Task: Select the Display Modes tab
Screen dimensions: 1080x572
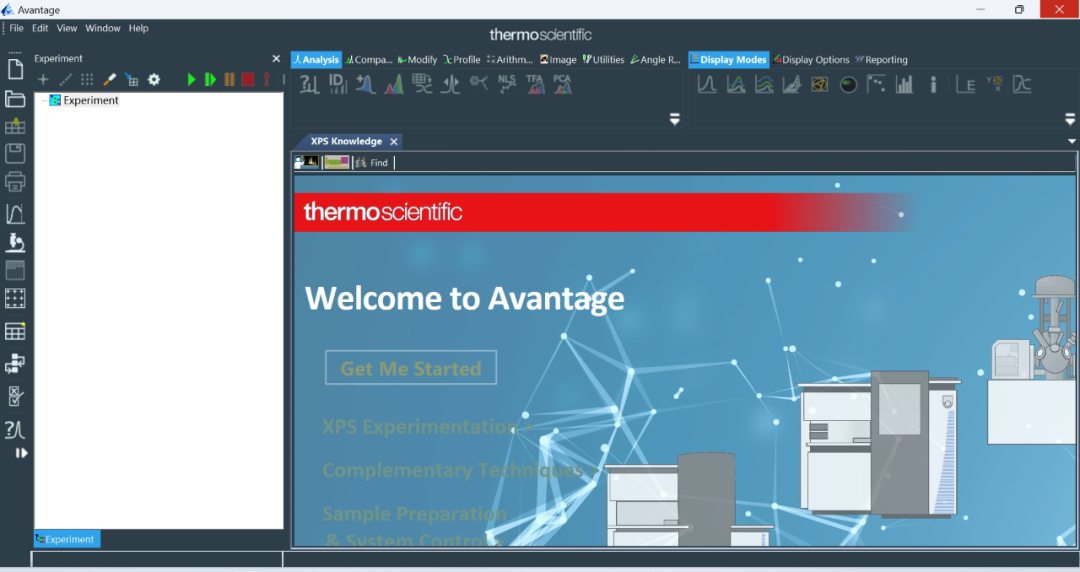Action: 728,59
